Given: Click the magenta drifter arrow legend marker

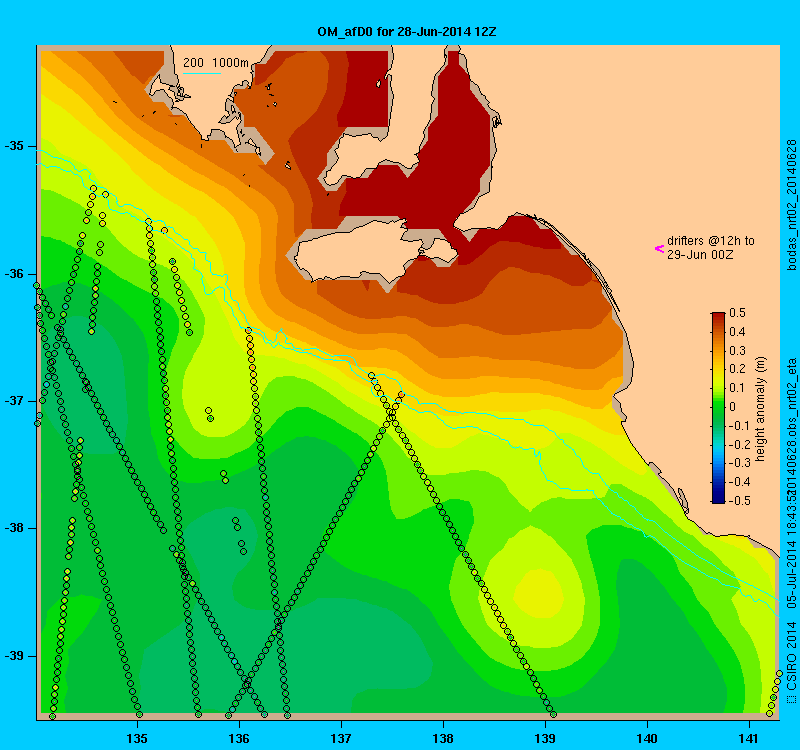Looking at the screenshot, I should (659, 249).
